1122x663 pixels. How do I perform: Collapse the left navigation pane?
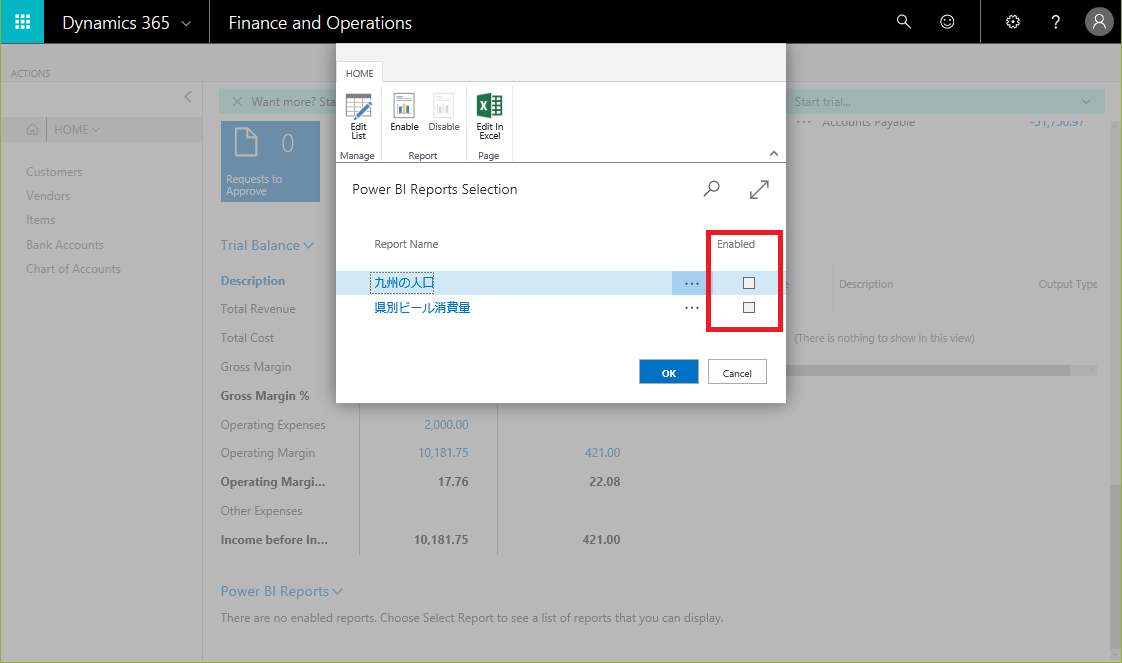coord(187,97)
